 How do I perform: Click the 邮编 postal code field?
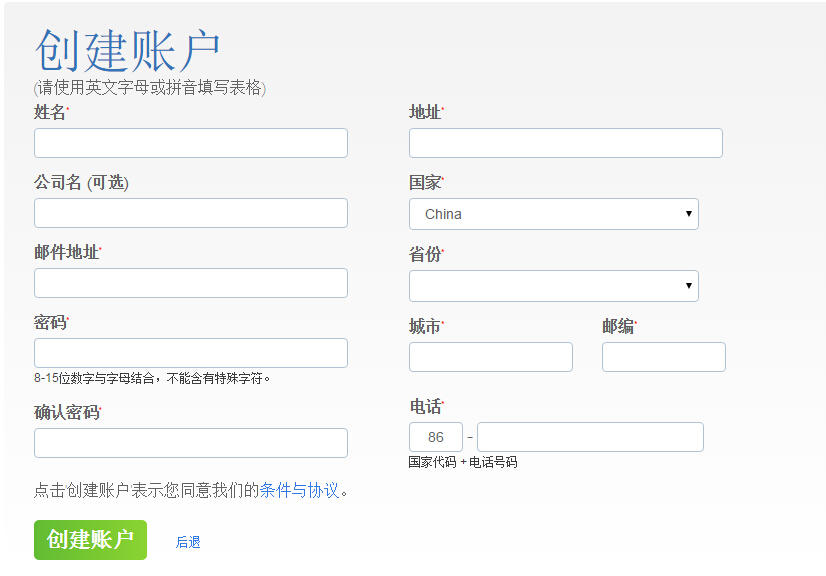[x=663, y=356]
